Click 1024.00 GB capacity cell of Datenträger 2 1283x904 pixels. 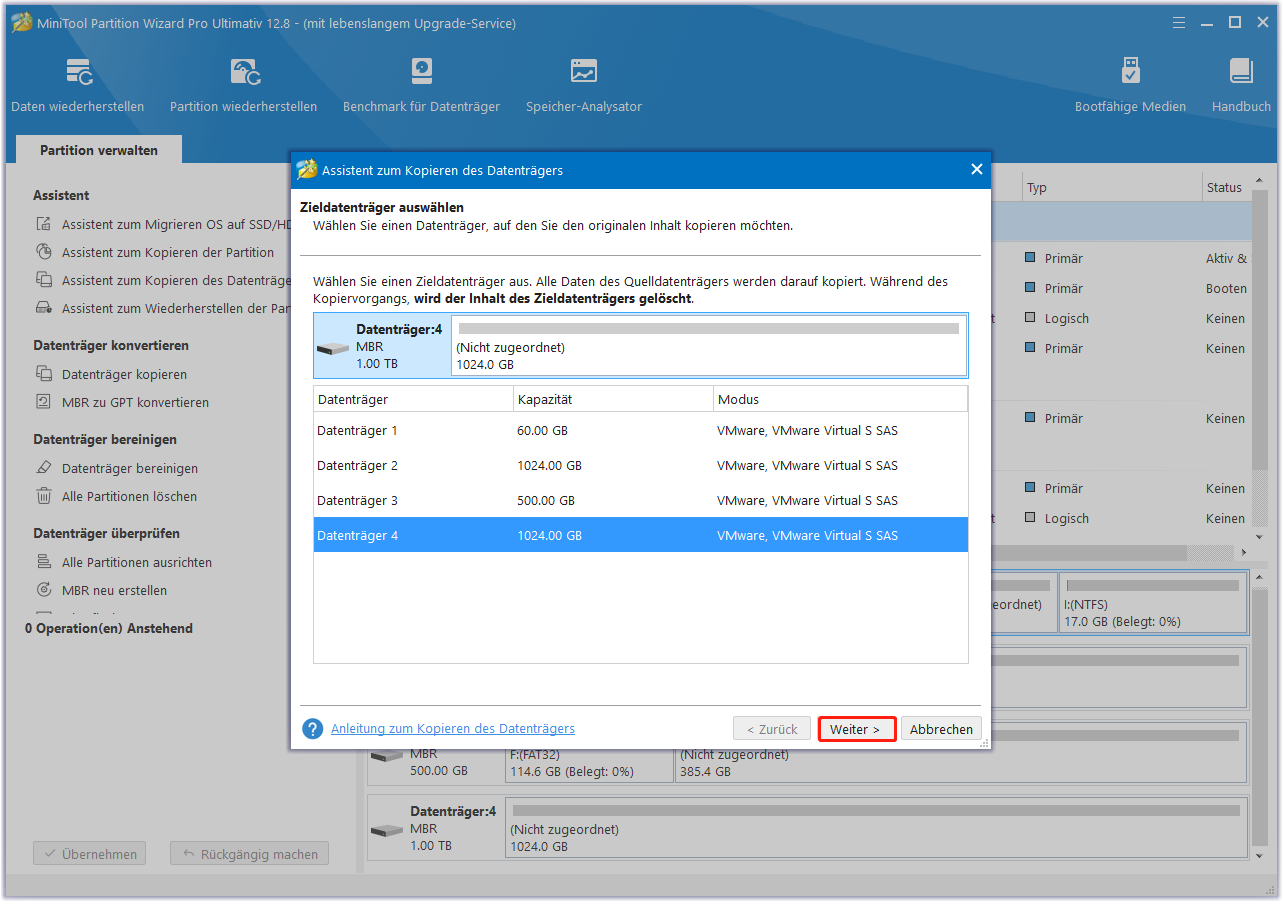(550, 465)
